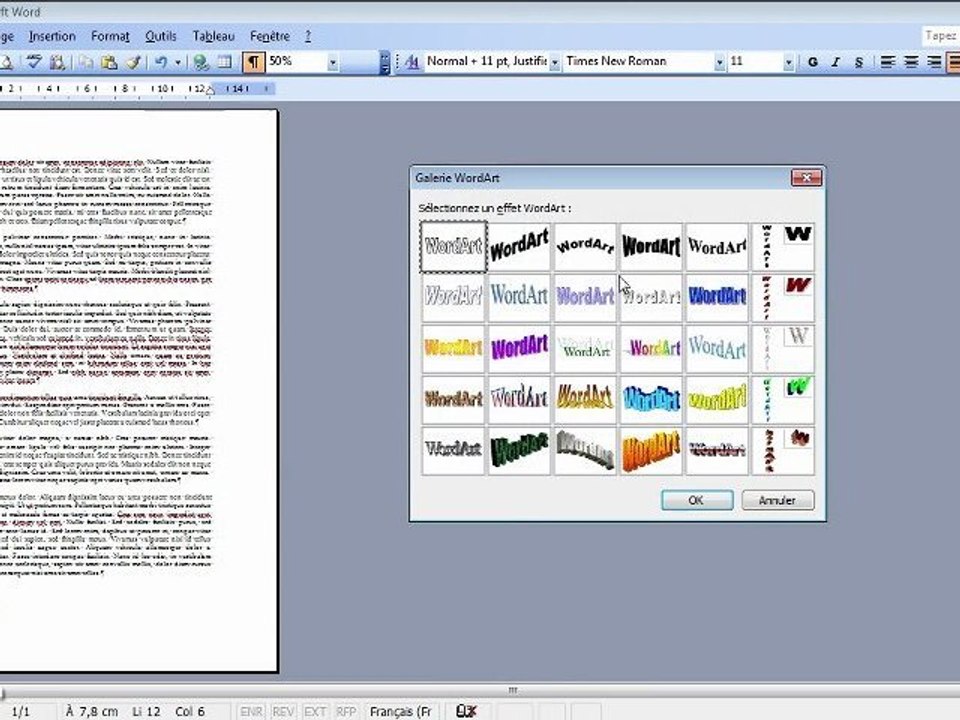Image resolution: width=960 pixels, height=720 pixels.
Task: Pick the orange-yellow gradient WordArt style
Action: pos(453,348)
